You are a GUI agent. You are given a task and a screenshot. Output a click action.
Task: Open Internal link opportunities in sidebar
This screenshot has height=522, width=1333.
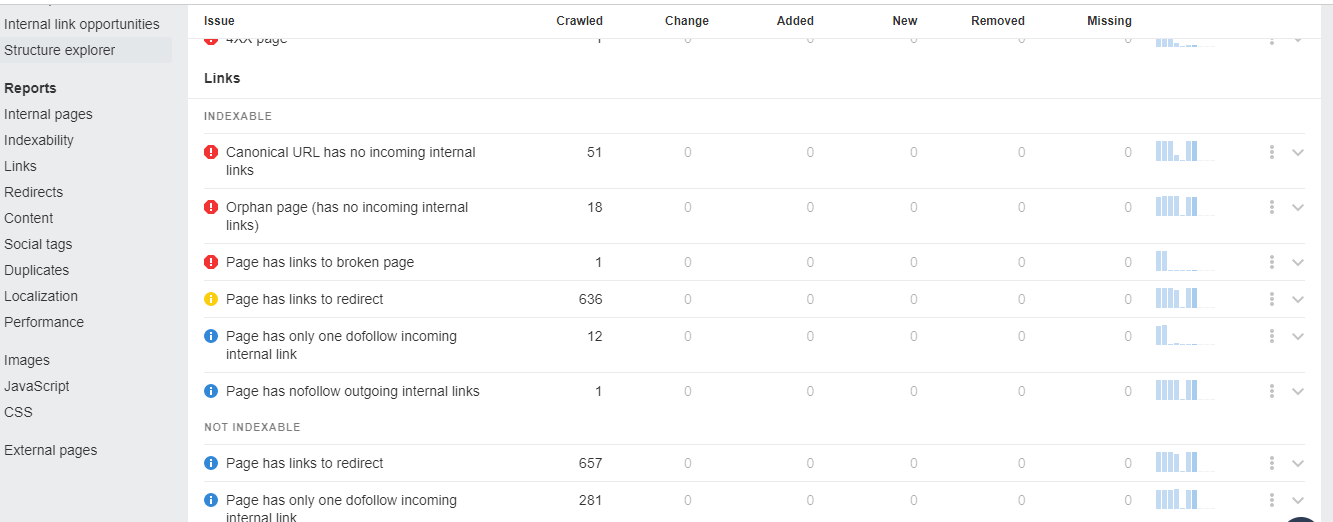tap(81, 24)
